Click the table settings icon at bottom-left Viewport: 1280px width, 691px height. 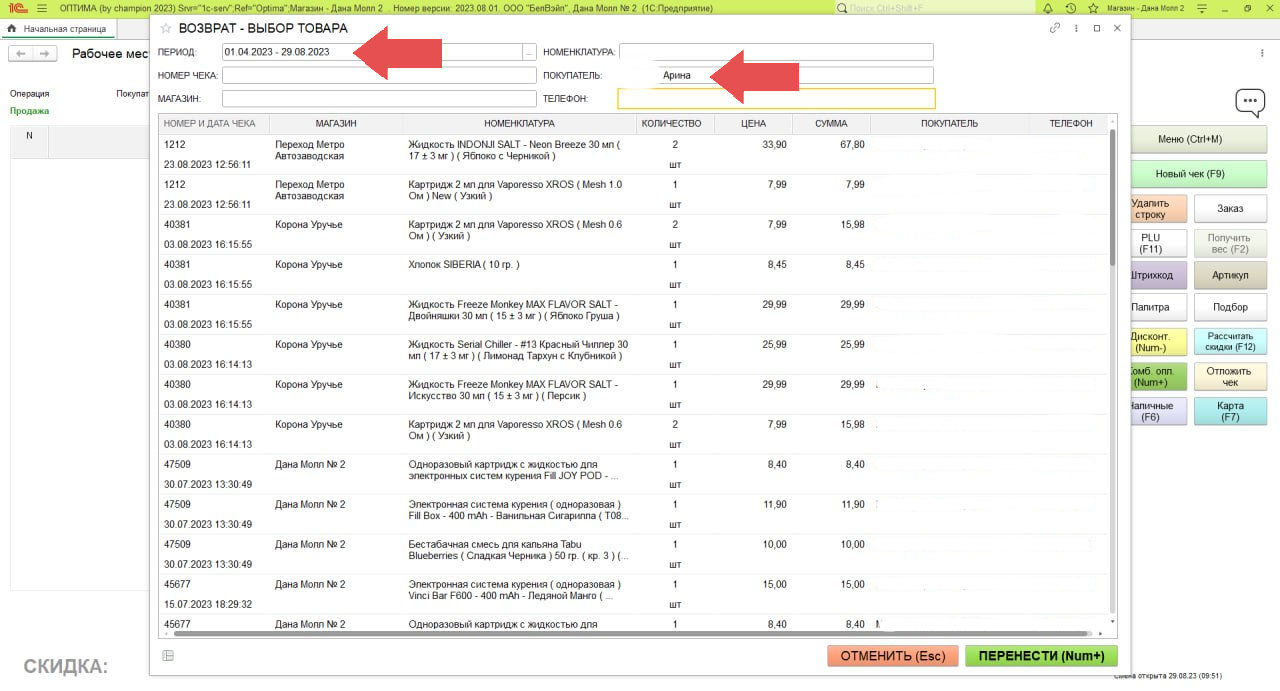pyautogui.click(x=168, y=656)
